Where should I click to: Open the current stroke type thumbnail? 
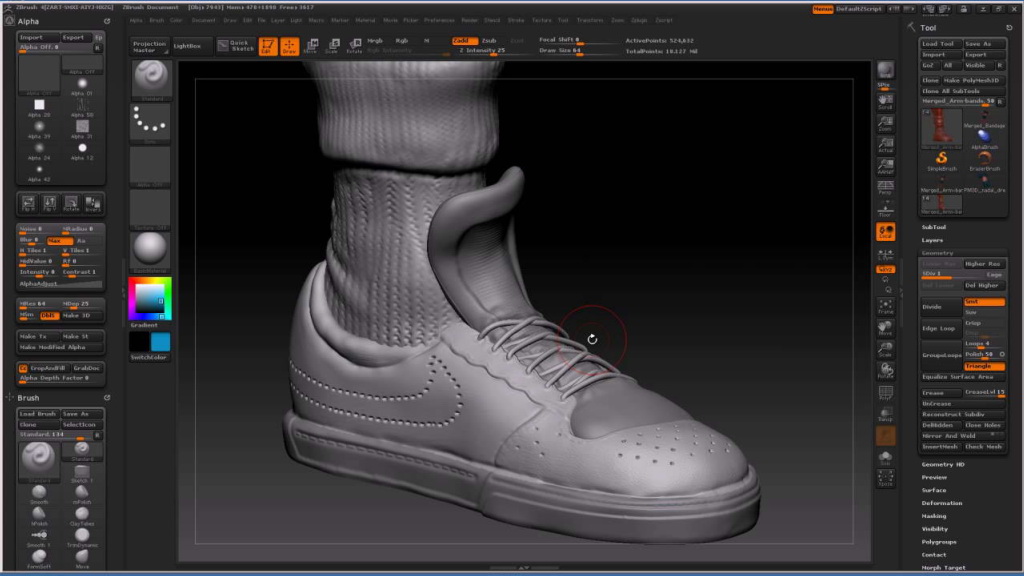click(150, 121)
